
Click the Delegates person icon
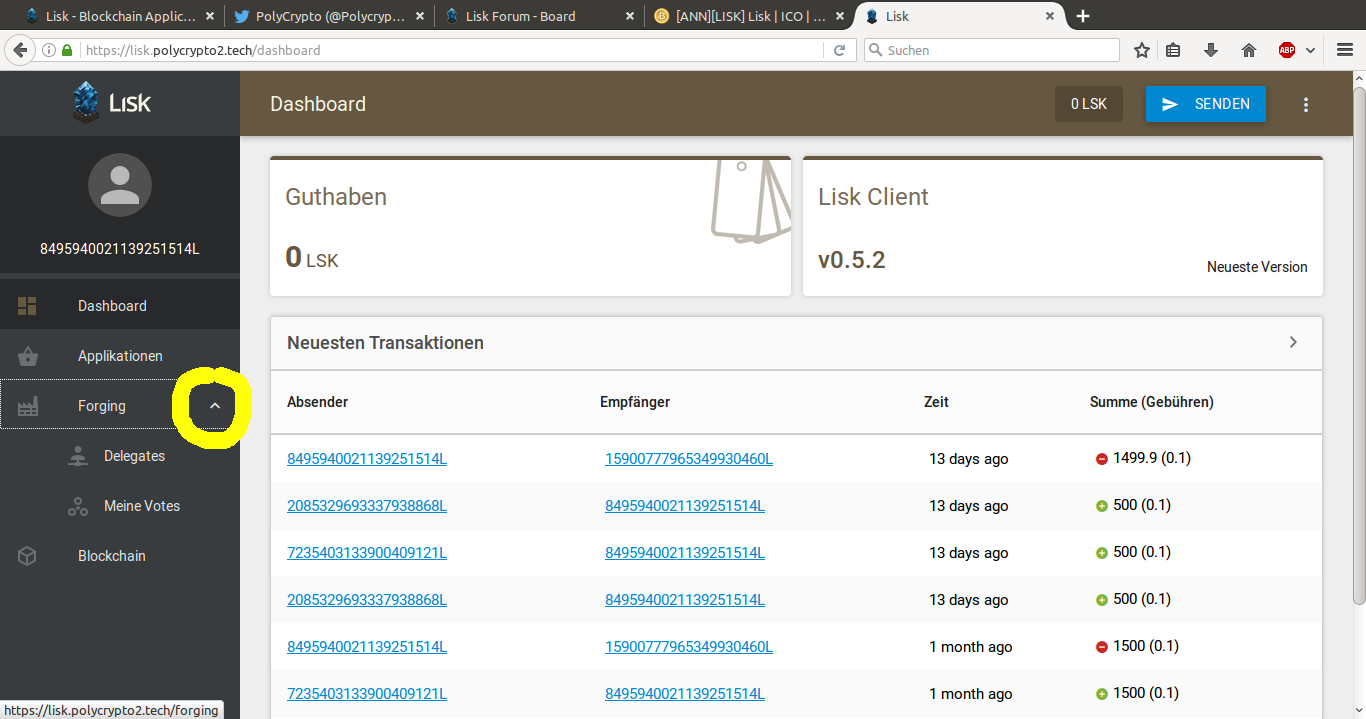coord(78,456)
